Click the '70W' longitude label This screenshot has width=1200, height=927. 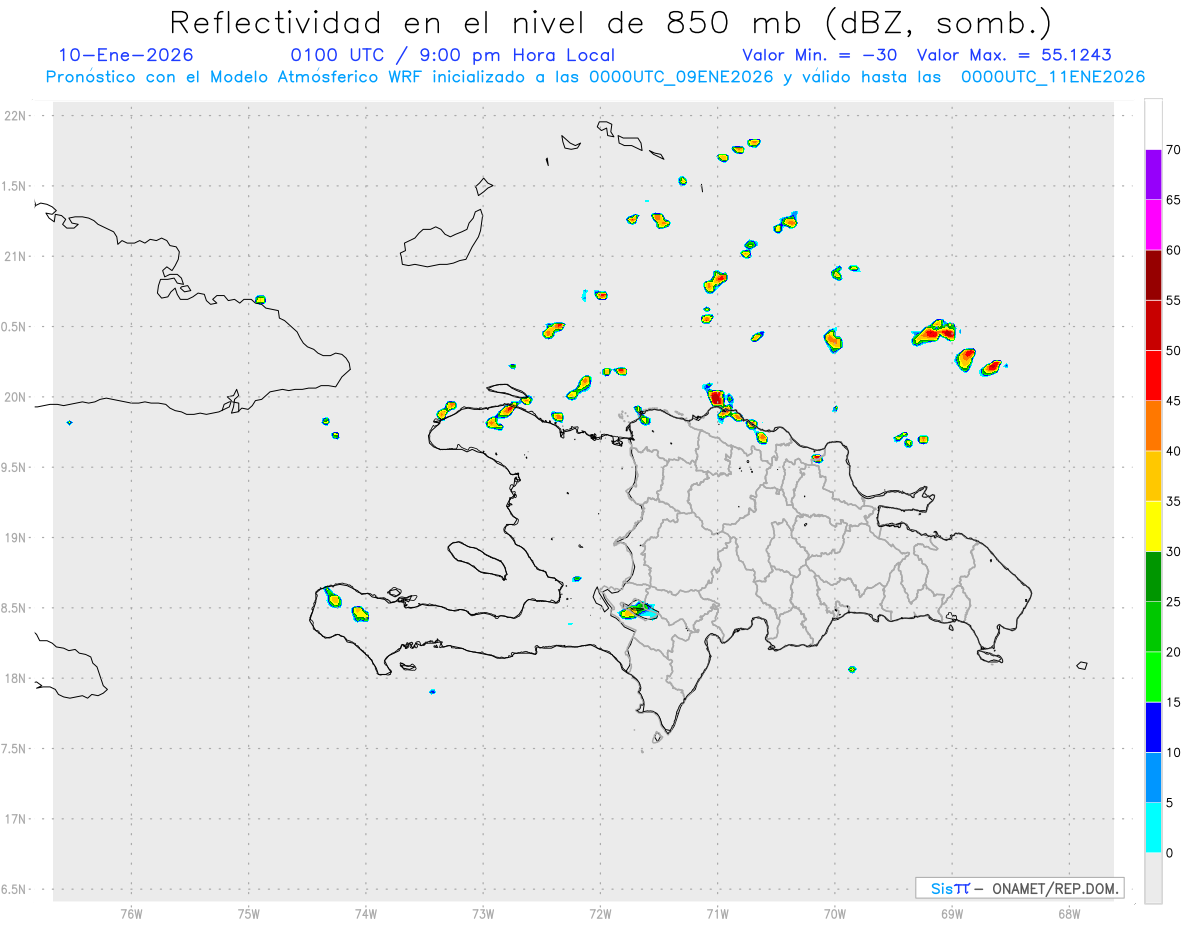pyautogui.click(x=835, y=913)
